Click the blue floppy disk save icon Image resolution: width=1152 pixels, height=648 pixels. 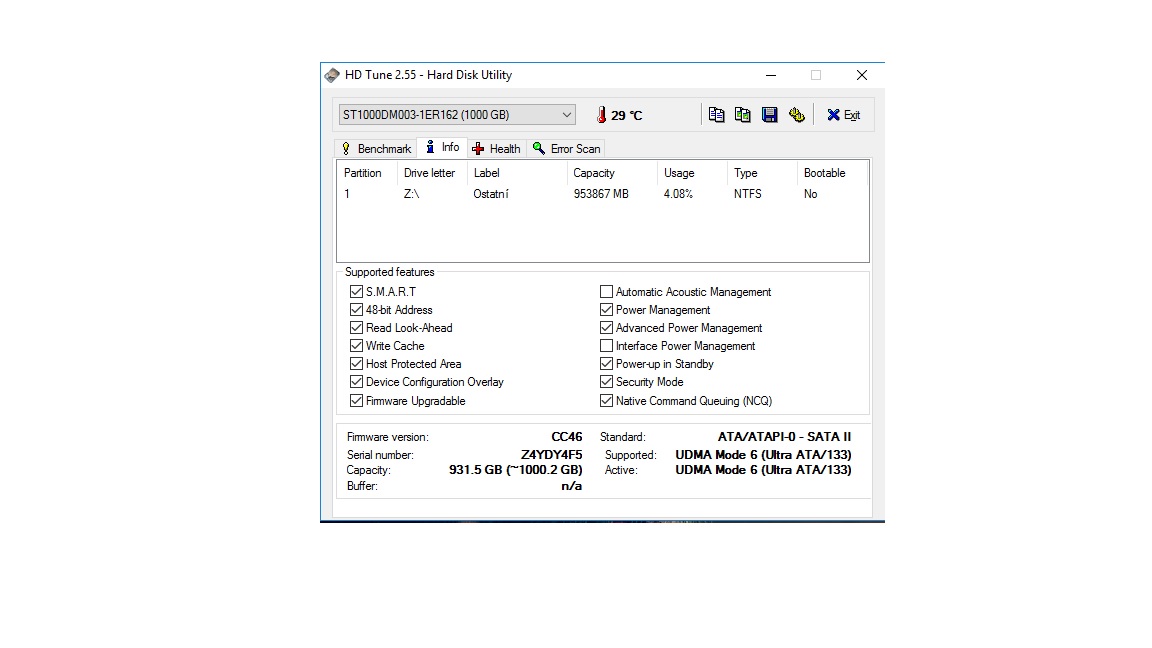point(769,115)
